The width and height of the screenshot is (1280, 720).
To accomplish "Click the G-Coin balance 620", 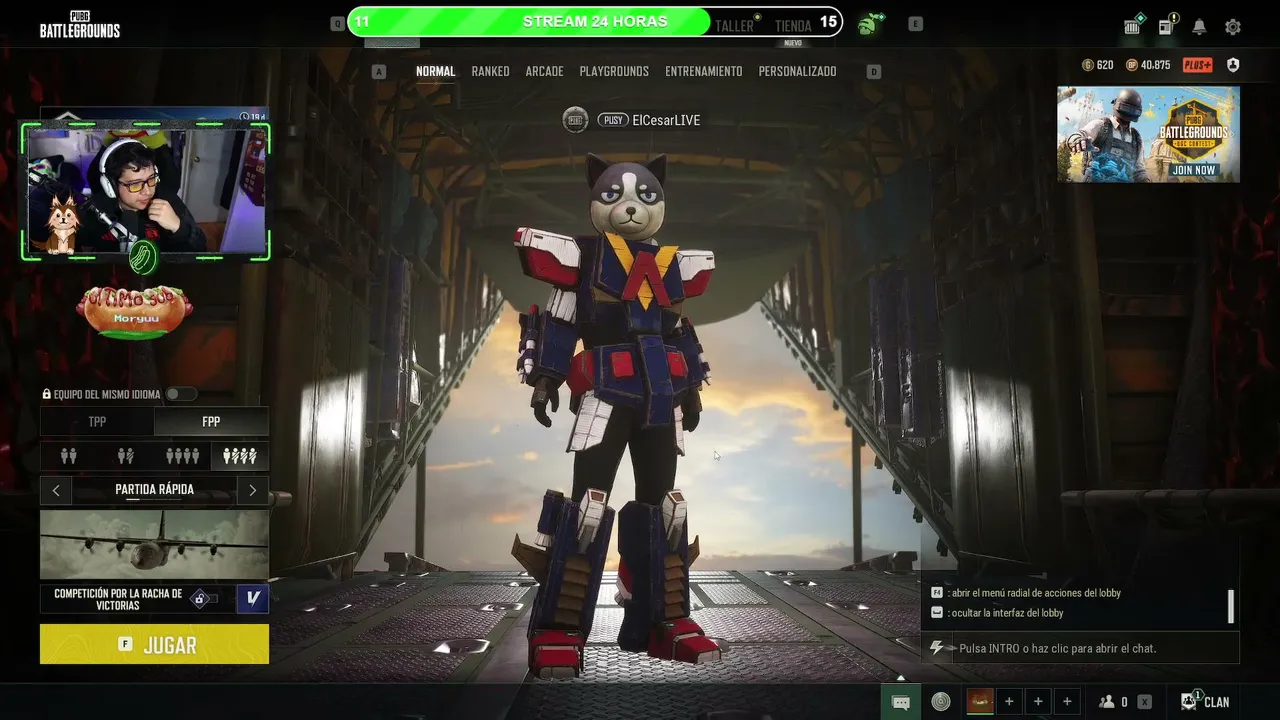I will point(1098,65).
